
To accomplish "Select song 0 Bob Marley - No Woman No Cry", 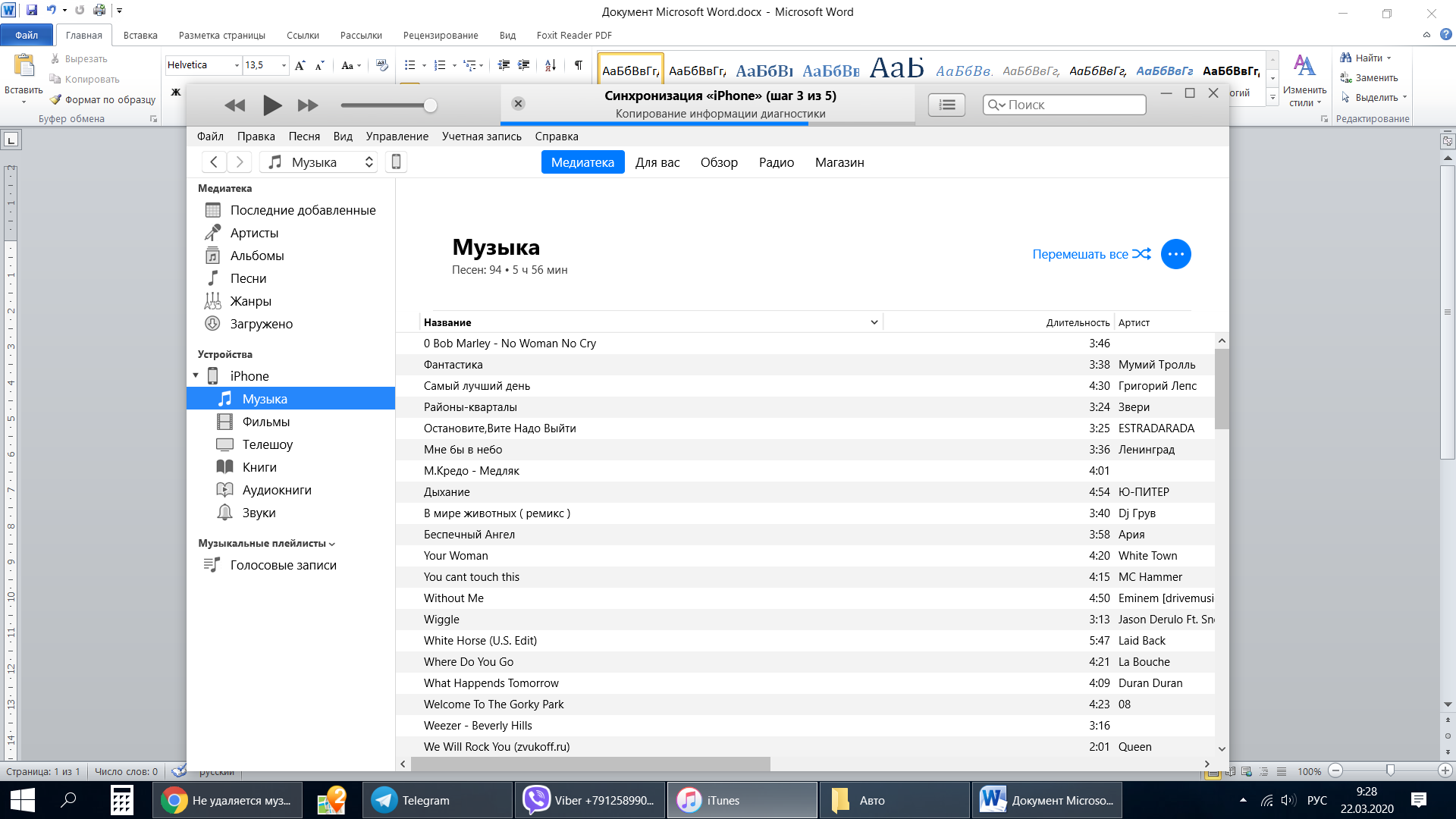I will click(x=510, y=344).
